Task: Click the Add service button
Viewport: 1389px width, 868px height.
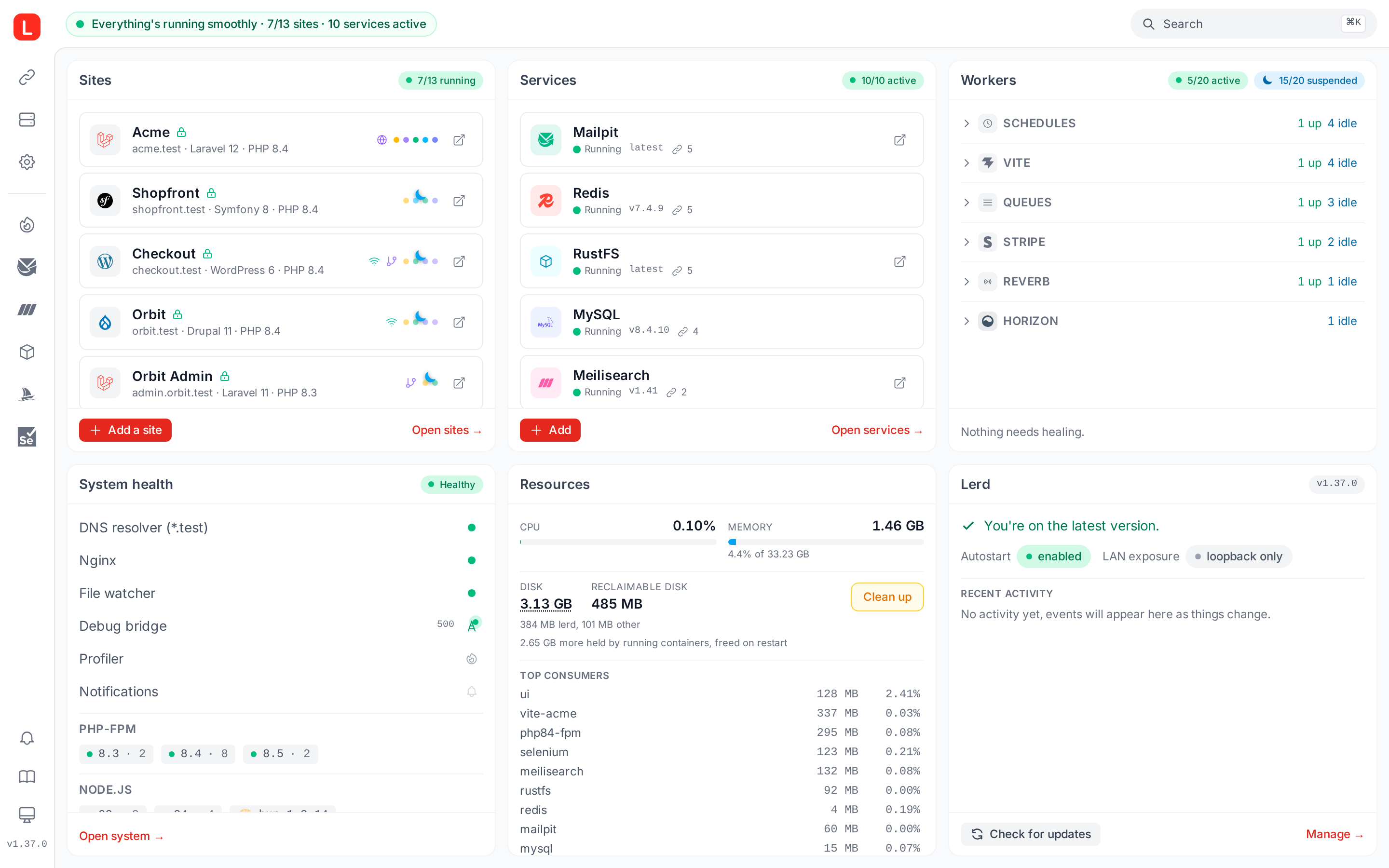Action: click(x=550, y=430)
